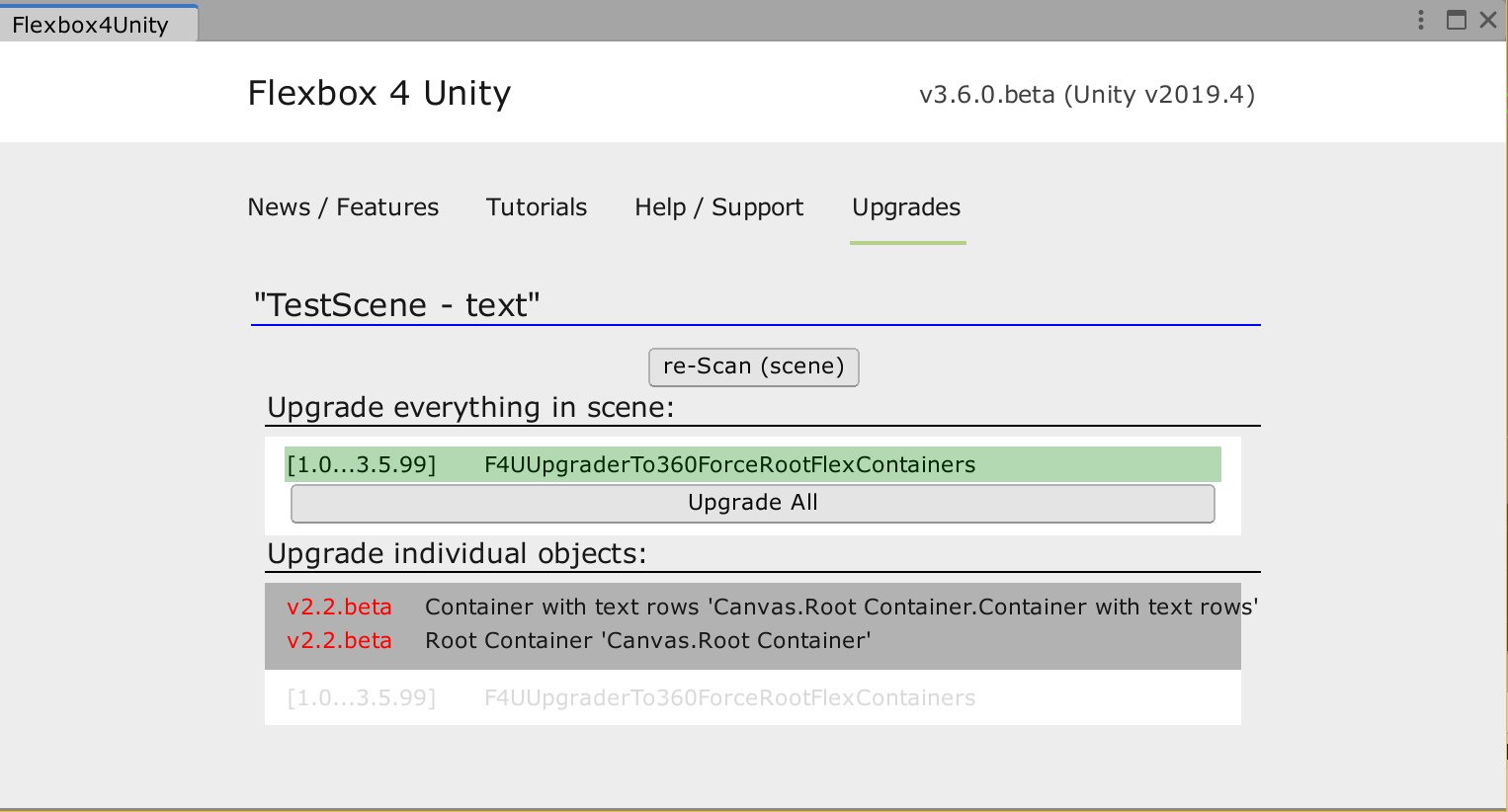This screenshot has height=812, width=1508.
Task: Click the Upgrade All button
Action: [x=753, y=503]
